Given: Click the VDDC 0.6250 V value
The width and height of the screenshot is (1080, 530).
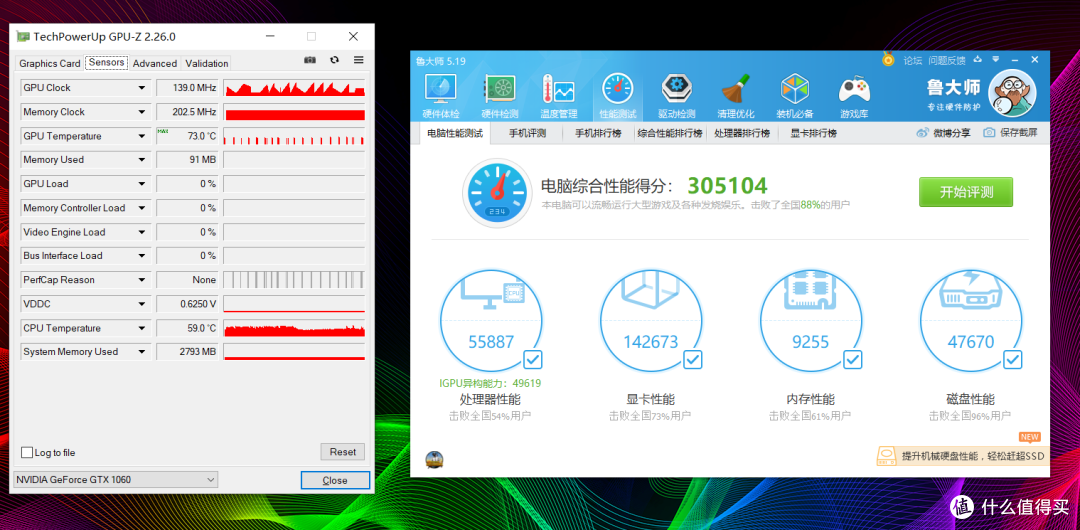Looking at the screenshot, I should click(x=187, y=304).
